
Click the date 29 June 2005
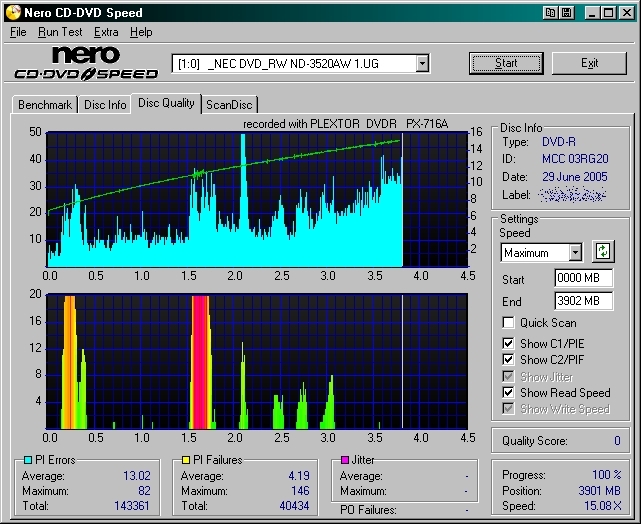575,177
